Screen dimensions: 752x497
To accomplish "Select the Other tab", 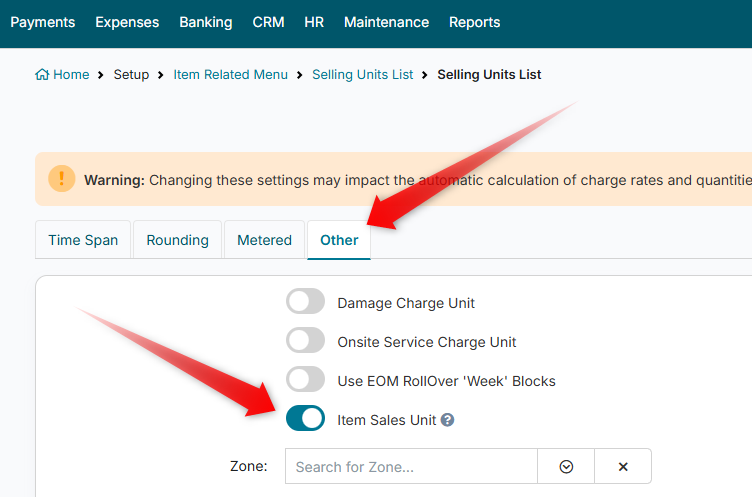I will pos(339,240).
